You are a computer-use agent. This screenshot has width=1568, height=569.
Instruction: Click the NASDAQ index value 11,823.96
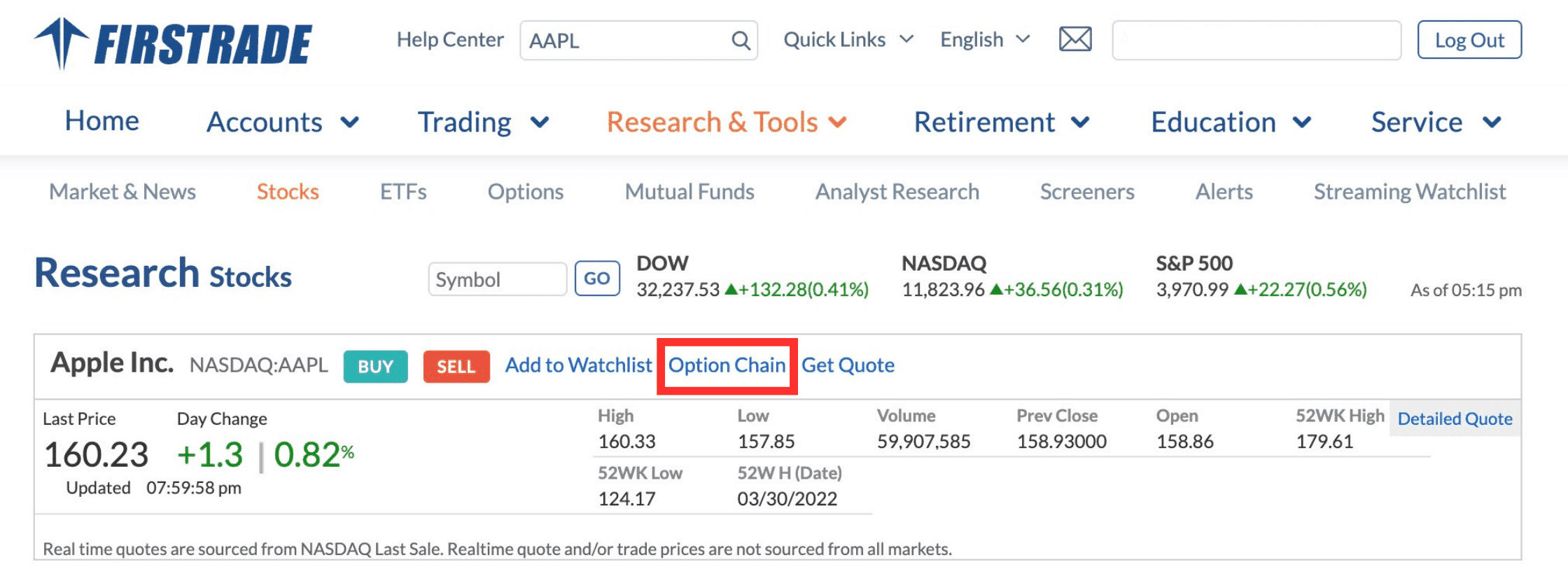pos(943,290)
